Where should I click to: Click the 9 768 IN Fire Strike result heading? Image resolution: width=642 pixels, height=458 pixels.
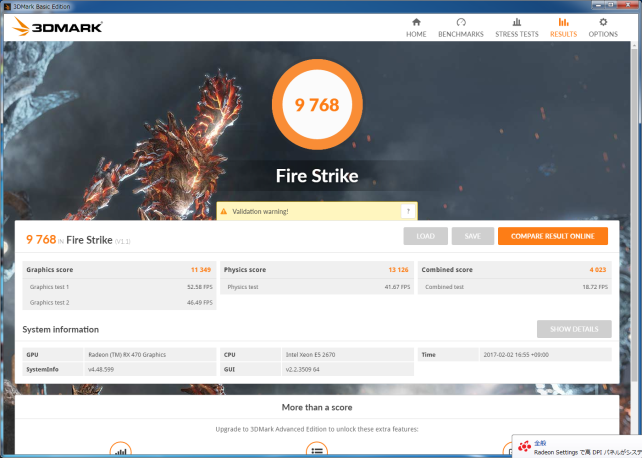point(78,240)
